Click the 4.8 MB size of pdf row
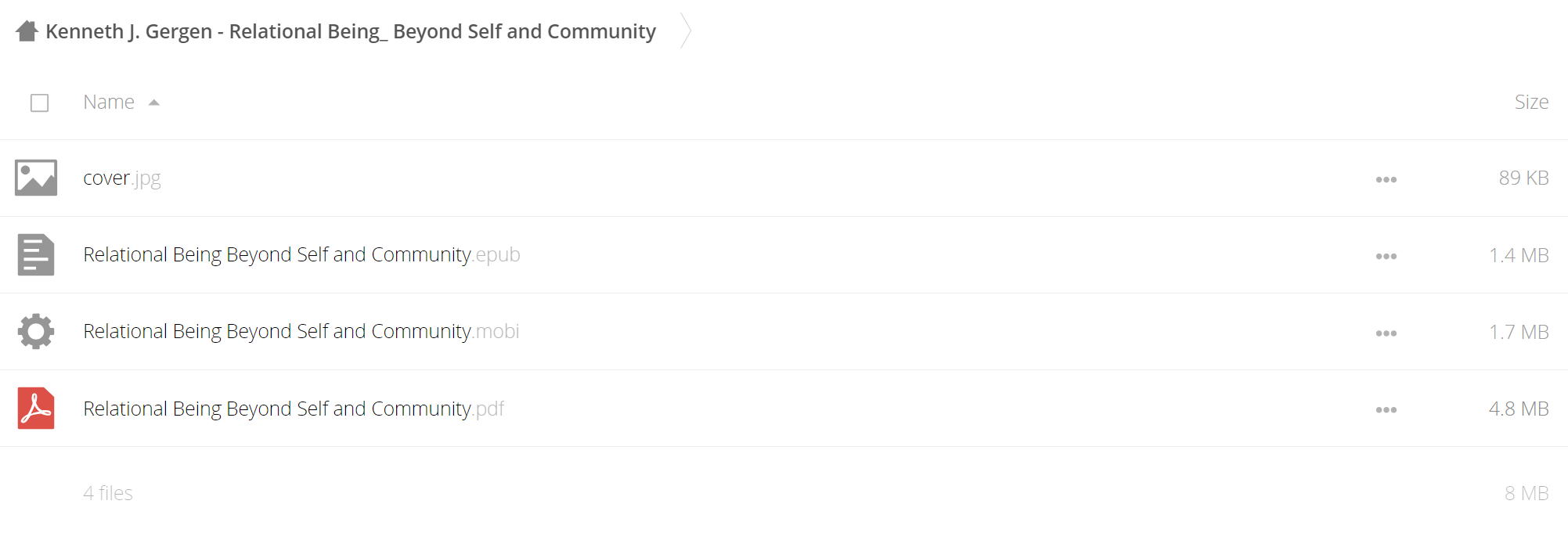The height and width of the screenshot is (551, 1568). 1519,409
